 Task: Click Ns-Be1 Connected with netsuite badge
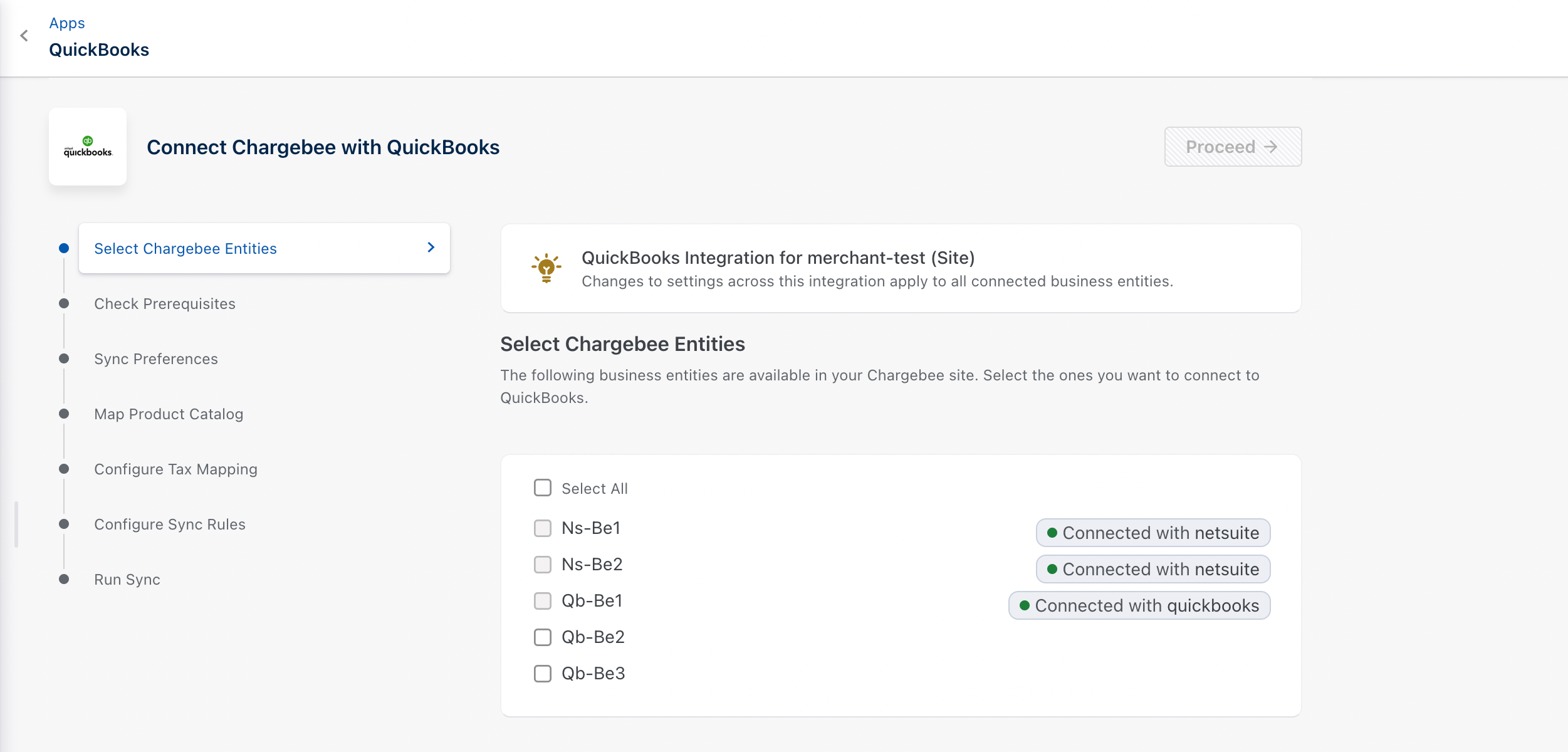pyautogui.click(x=1152, y=533)
